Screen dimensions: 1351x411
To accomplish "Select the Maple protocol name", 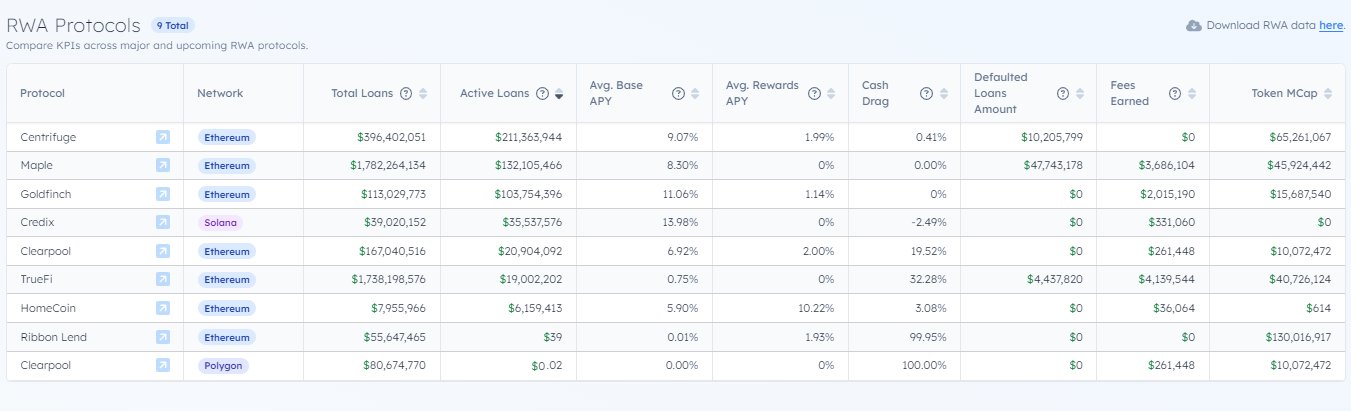I will point(36,165).
